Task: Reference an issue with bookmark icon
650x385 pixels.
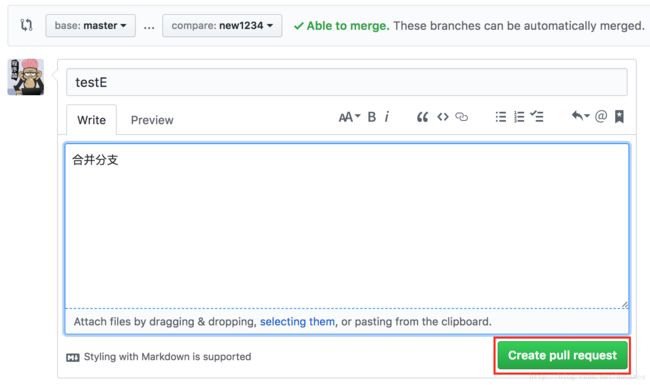Action: click(619, 116)
